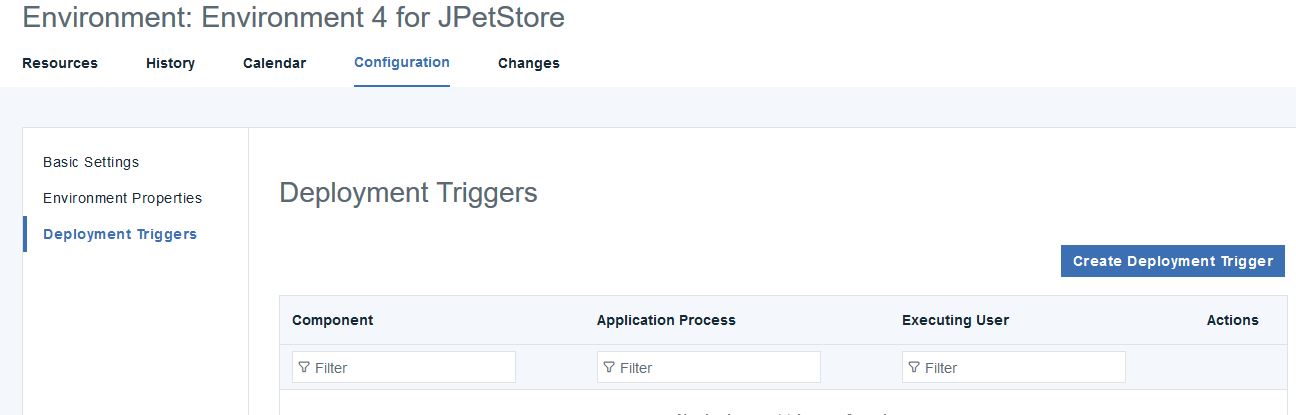Sort by the Component column header
Viewport: 1296px width, 415px height.
[333, 320]
